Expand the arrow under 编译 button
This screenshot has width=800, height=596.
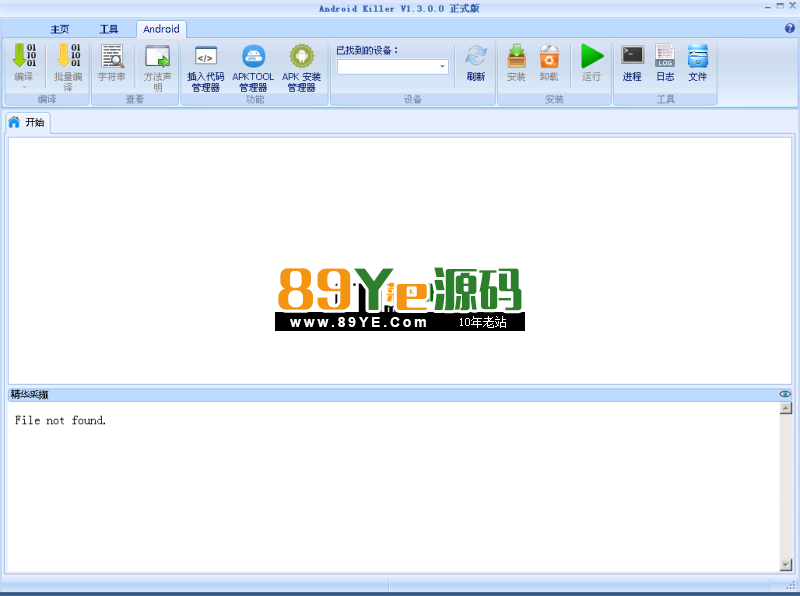24,88
